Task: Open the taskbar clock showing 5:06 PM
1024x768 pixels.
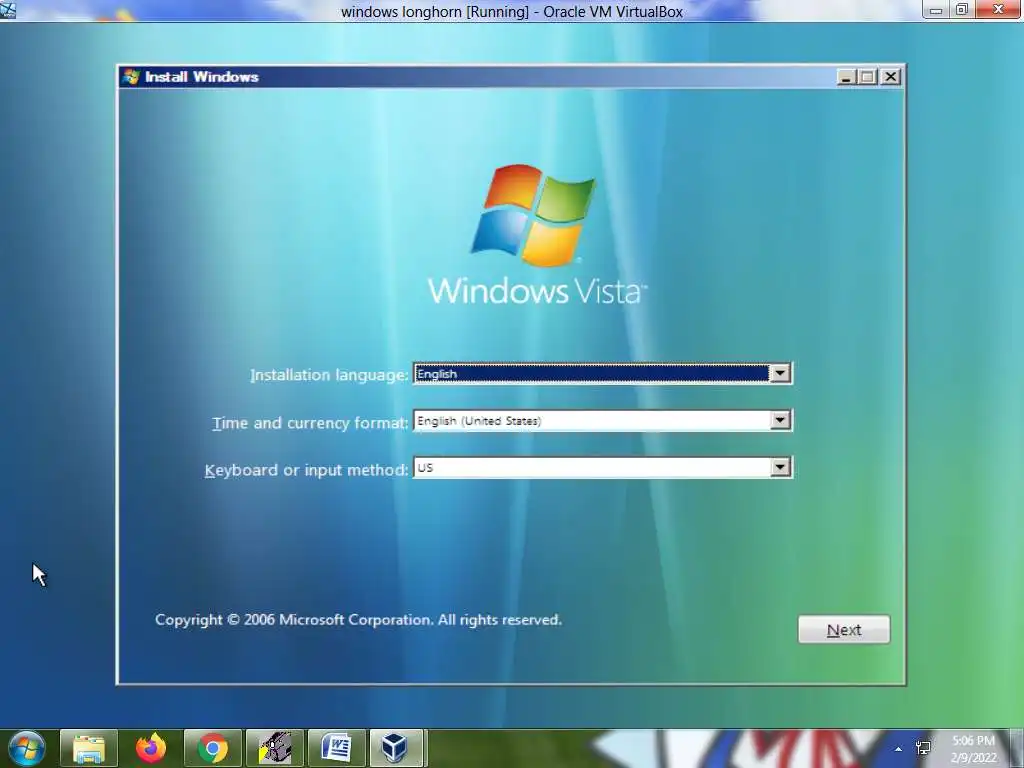Action: [x=973, y=748]
